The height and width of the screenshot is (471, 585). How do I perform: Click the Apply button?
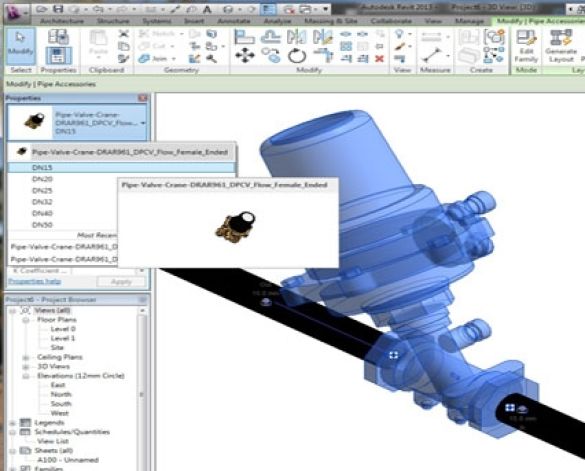coord(121,282)
